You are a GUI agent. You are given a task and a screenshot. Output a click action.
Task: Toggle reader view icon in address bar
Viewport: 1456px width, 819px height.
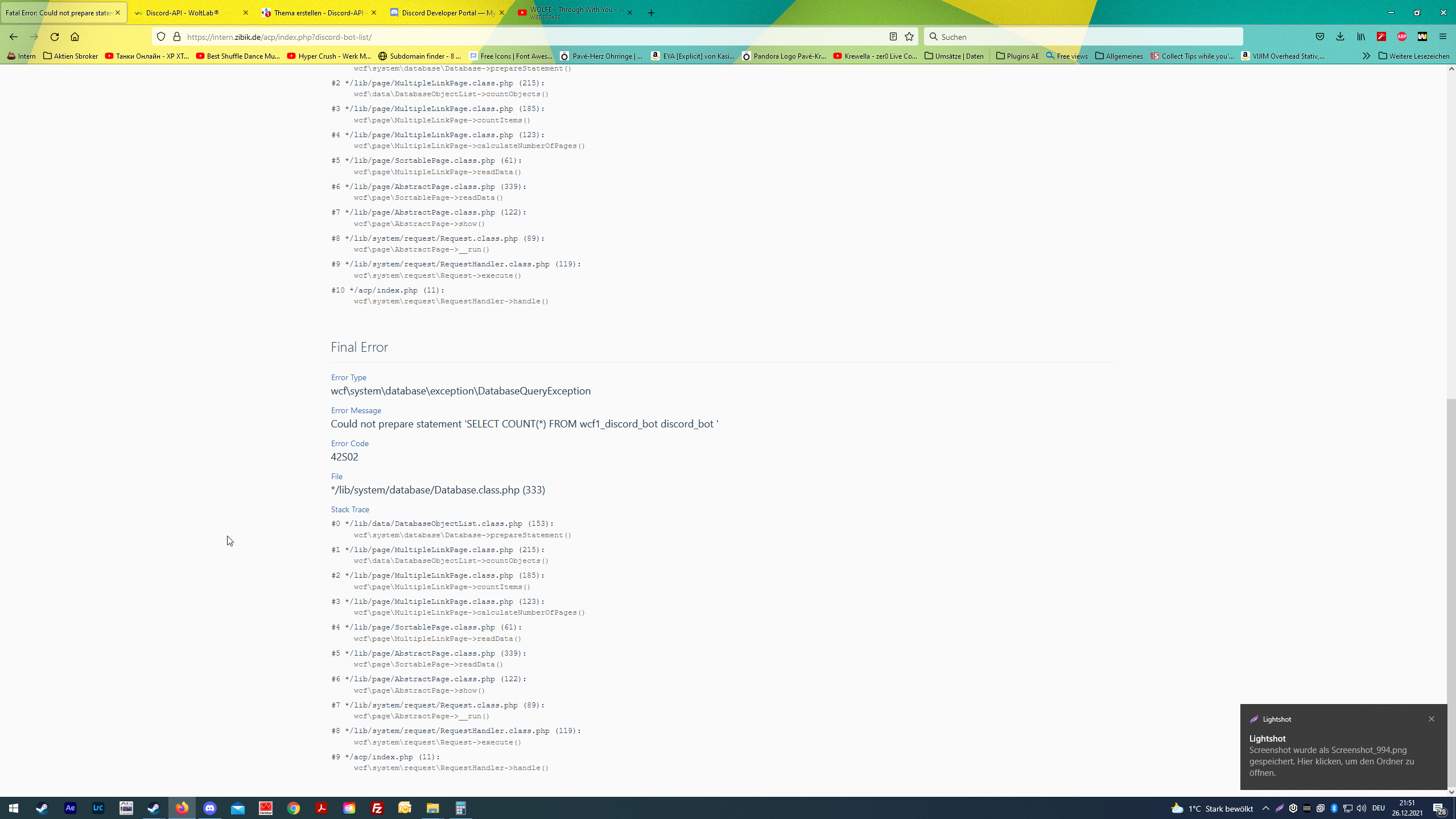click(893, 36)
